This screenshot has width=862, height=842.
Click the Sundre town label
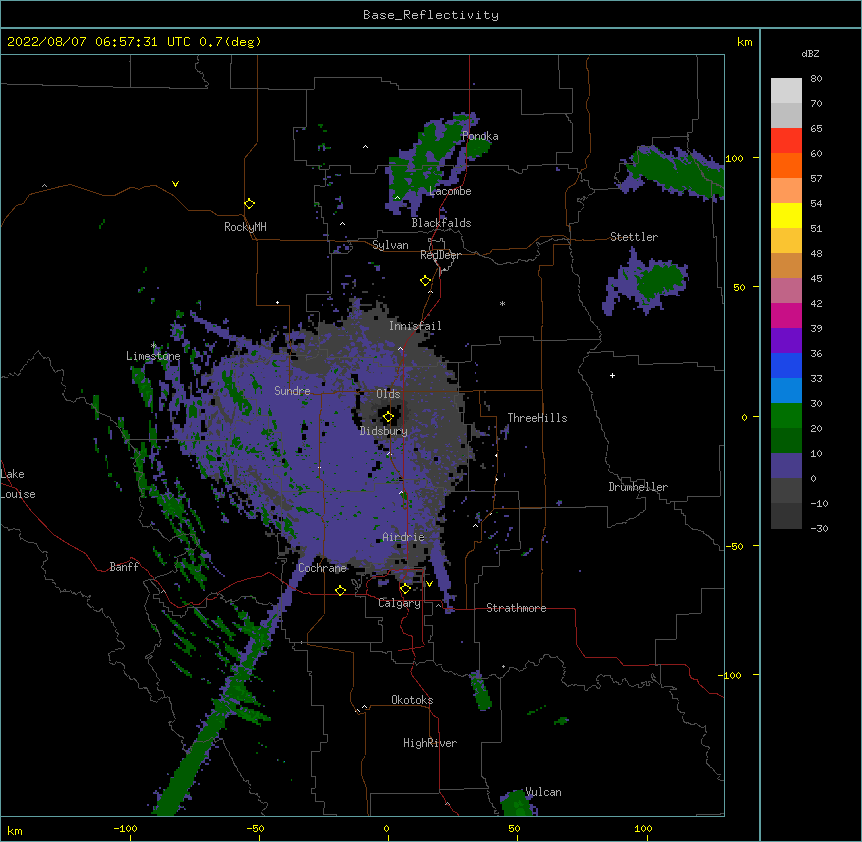292,391
